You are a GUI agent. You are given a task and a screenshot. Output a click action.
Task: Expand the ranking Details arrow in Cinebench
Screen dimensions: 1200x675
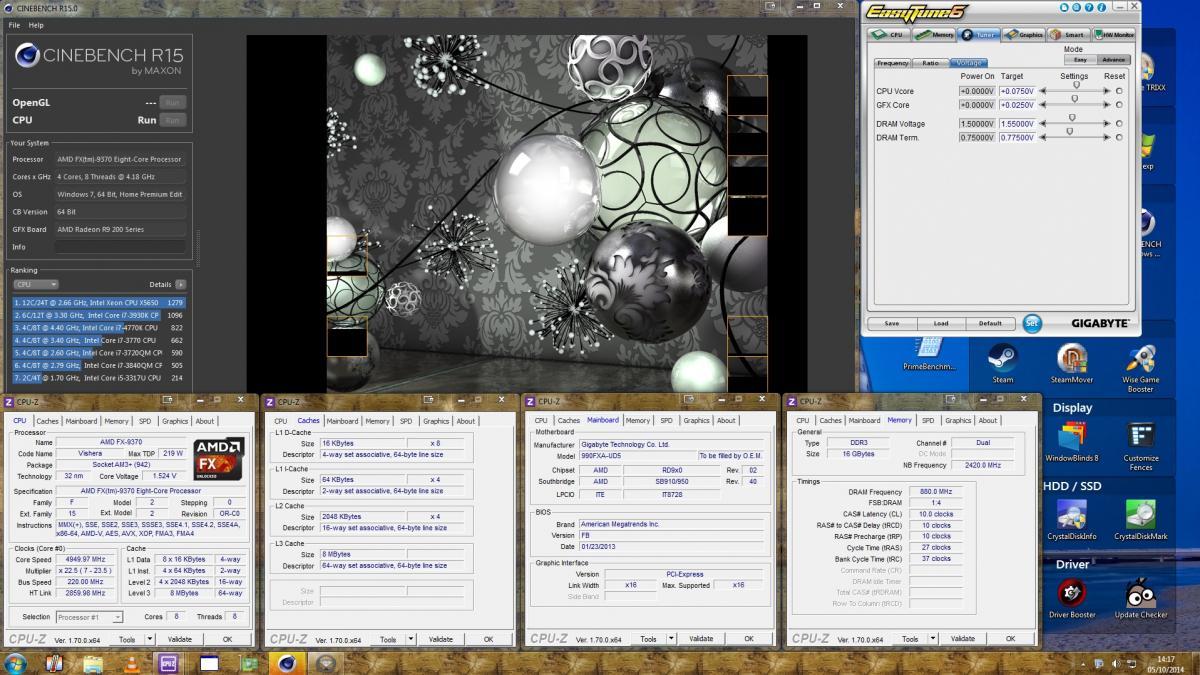[180, 285]
